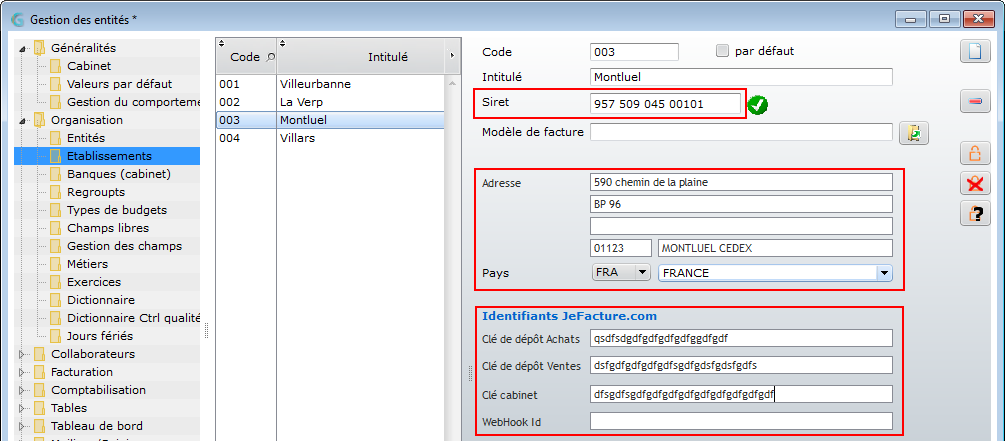Click the green Siret validation checkmark
The height and width of the screenshot is (441, 1005).
point(758,104)
